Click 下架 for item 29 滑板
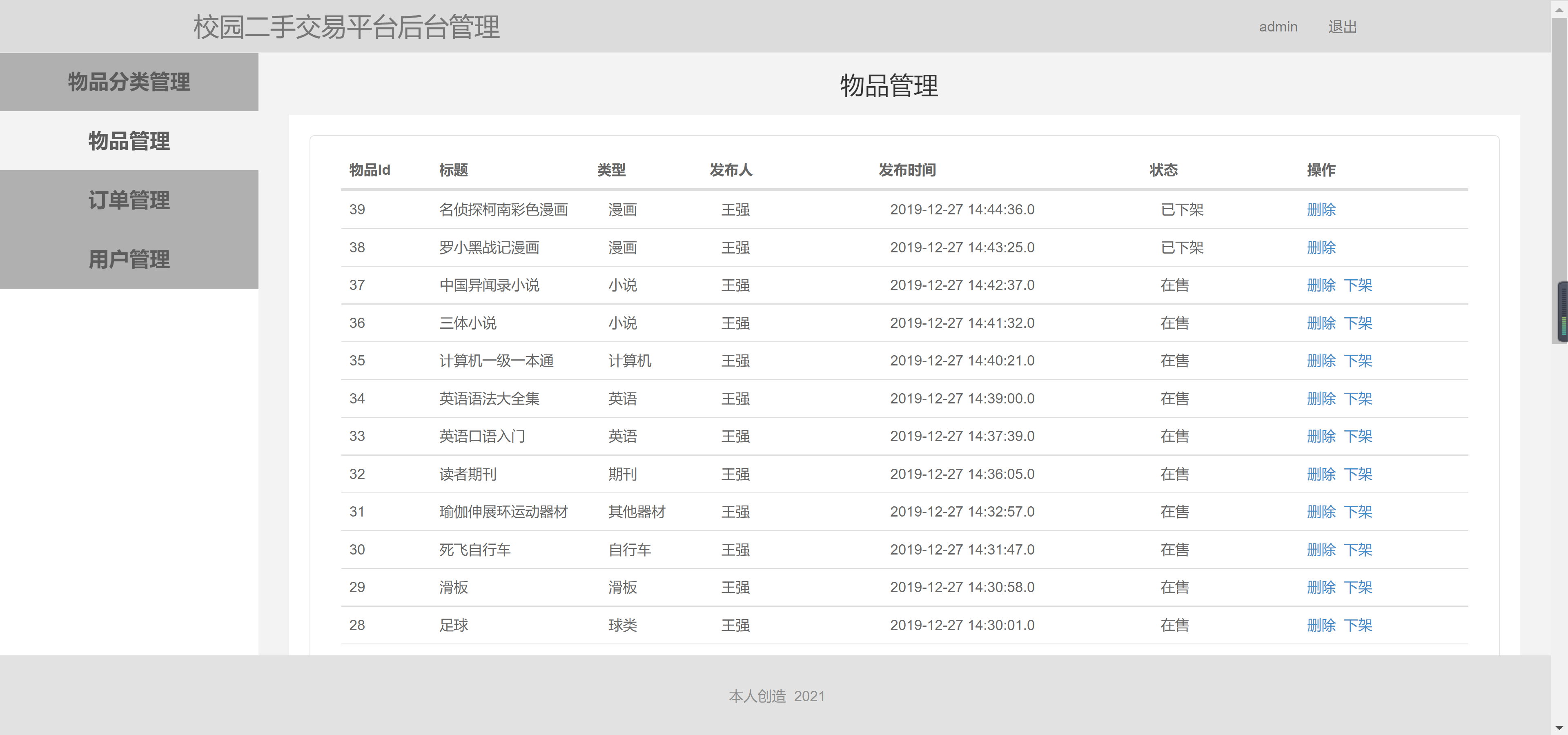 [1357, 587]
